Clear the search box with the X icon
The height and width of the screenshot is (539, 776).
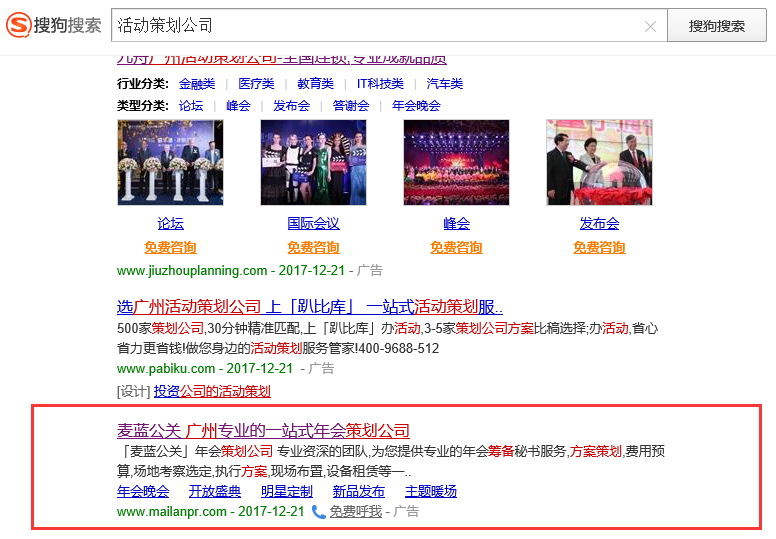pyautogui.click(x=650, y=26)
